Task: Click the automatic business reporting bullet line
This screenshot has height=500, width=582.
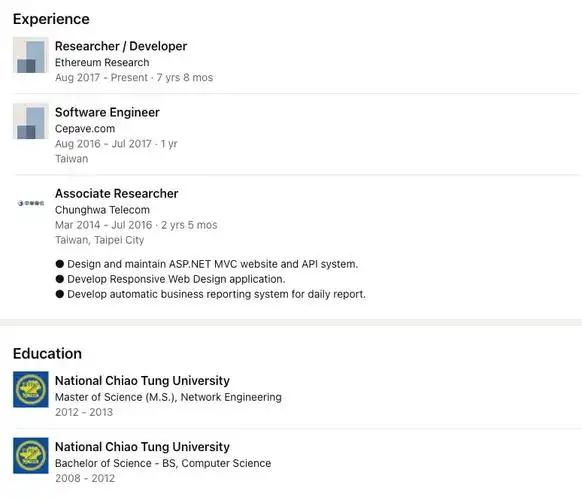Action: 210,294
